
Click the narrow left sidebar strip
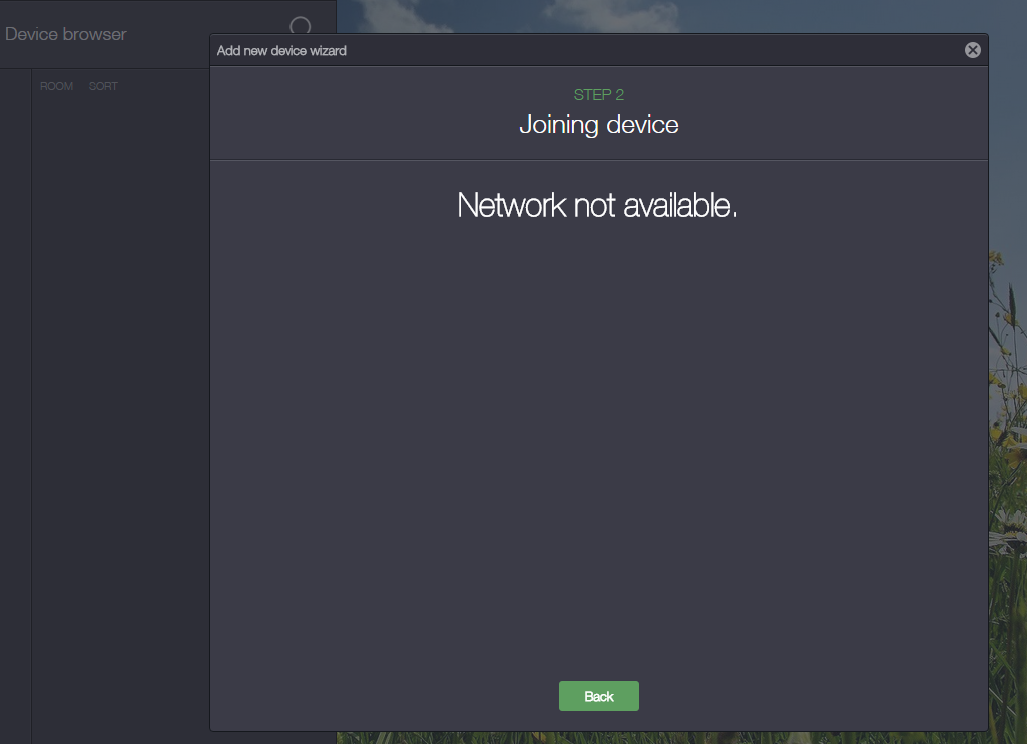[x=15, y=400]
